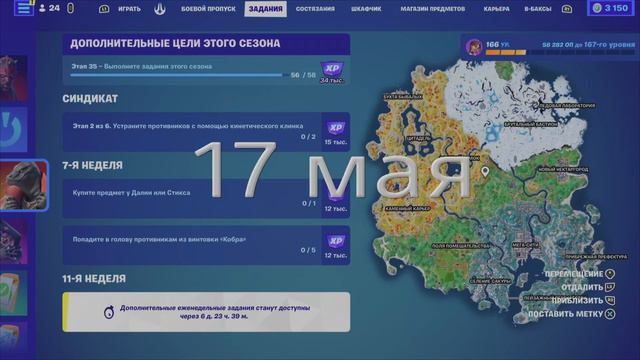Open the friends list showing 24

(49, 8)
